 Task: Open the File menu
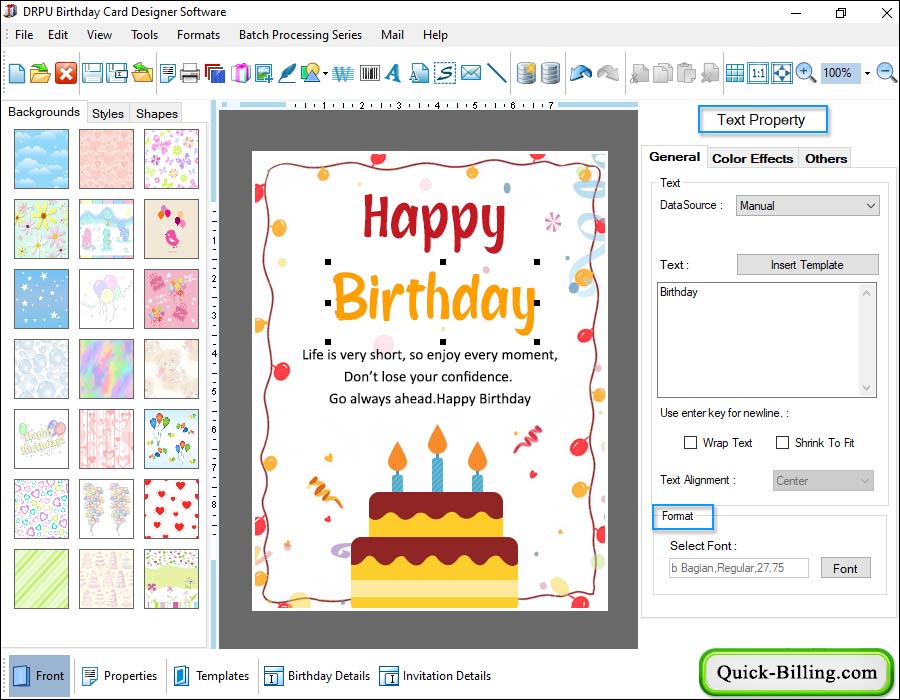(x=24, y=35)
